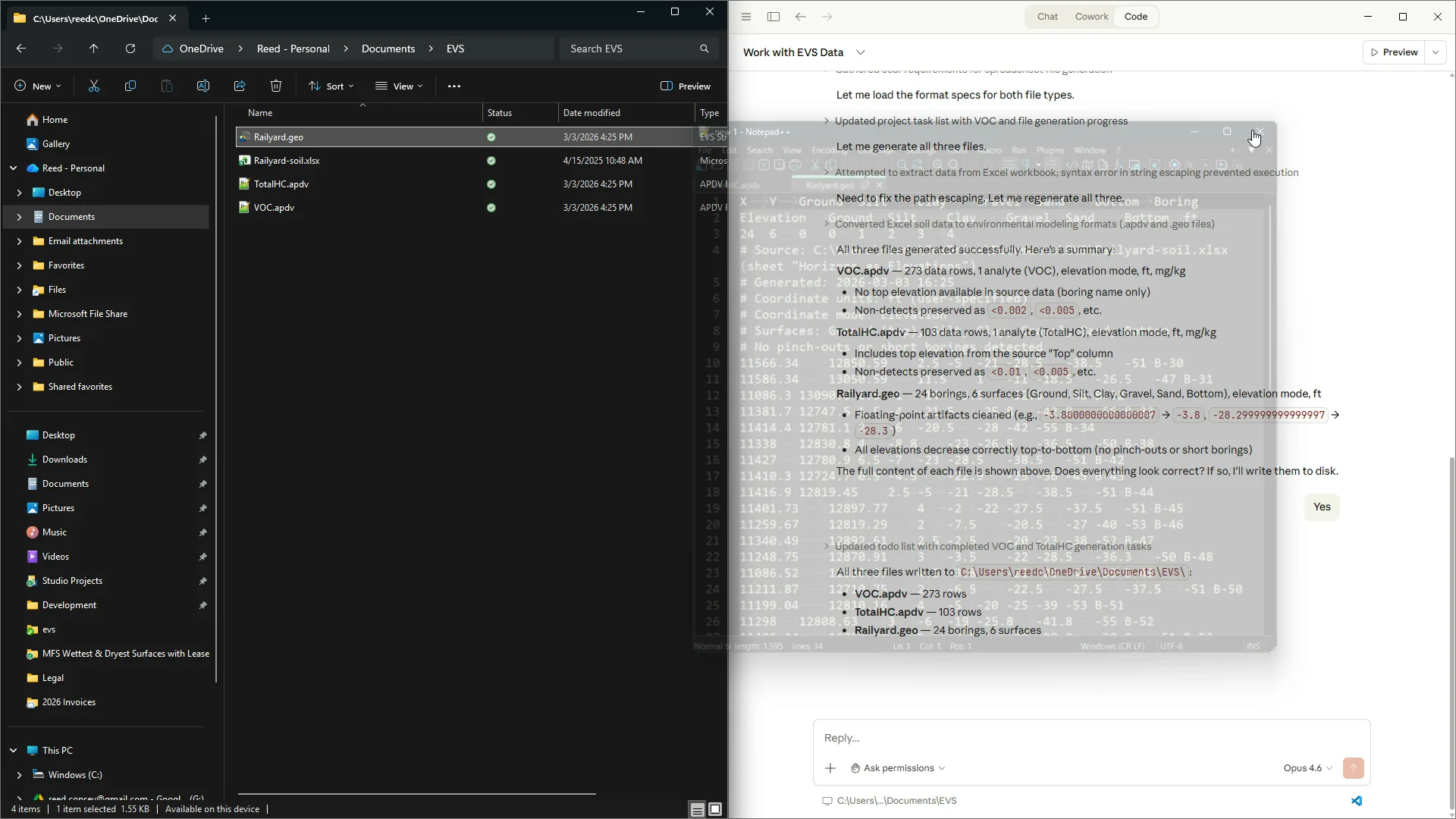1456x819 pixels.
Task: Click the Rename icon in Explorer toolbar
Action: tap(203, 86)
